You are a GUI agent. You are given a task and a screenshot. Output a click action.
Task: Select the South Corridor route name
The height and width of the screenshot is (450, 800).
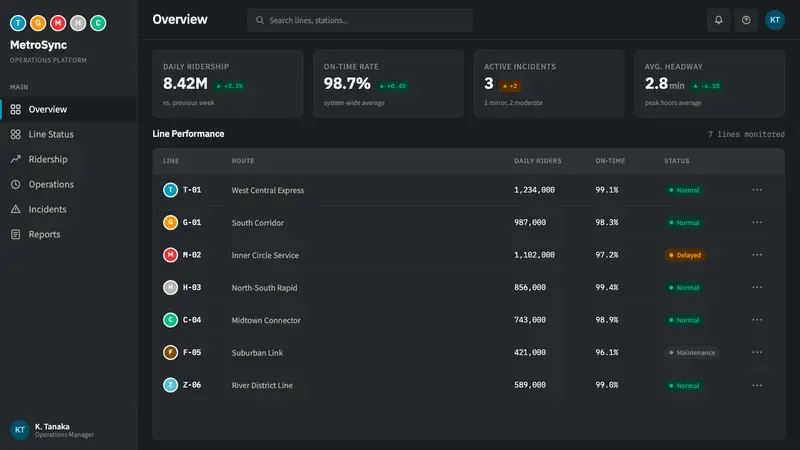click(x=258, y=223)
